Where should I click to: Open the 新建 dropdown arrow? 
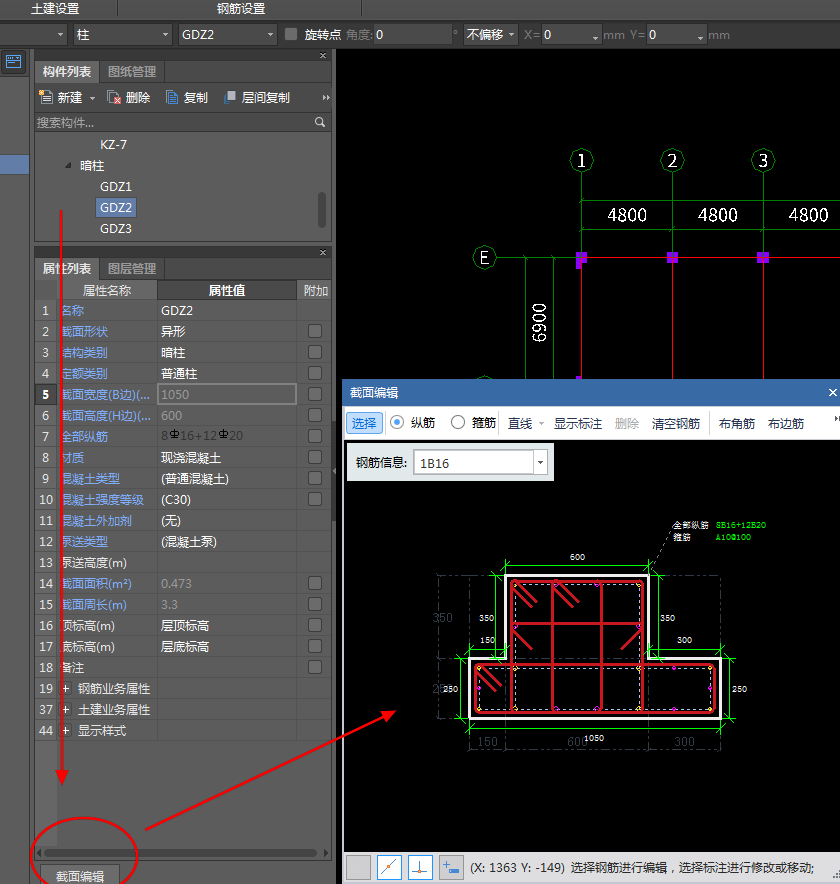click(x=92, y=98)
